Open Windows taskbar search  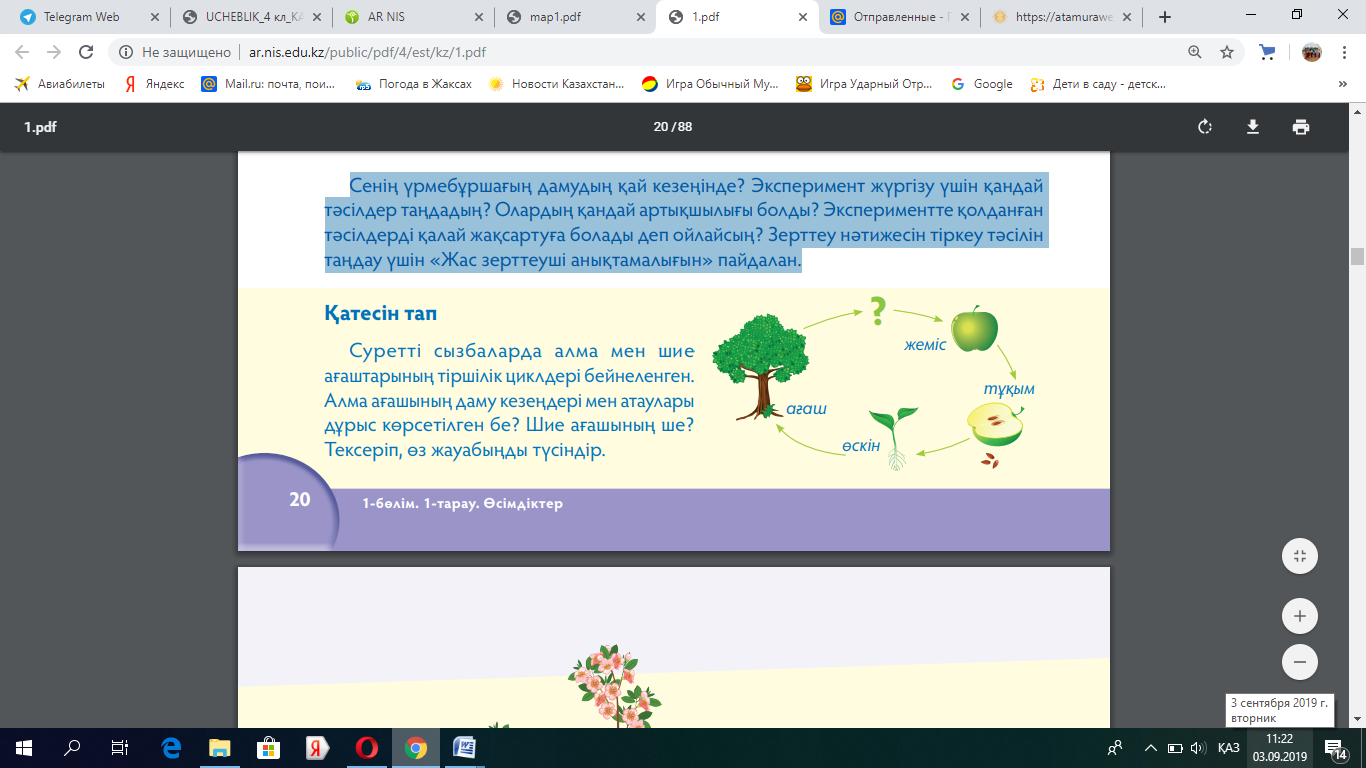(72, 748)
